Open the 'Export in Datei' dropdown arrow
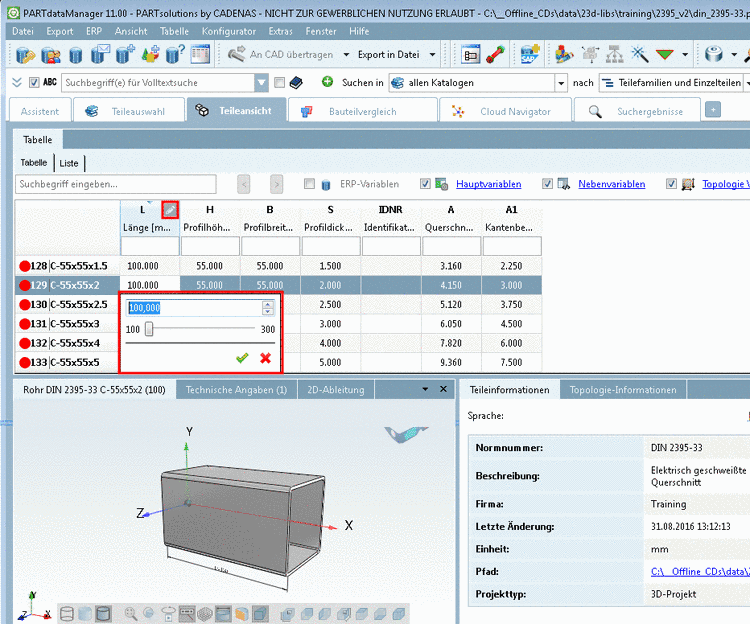The height and width of the screenshot is (624, 750). 432,55
